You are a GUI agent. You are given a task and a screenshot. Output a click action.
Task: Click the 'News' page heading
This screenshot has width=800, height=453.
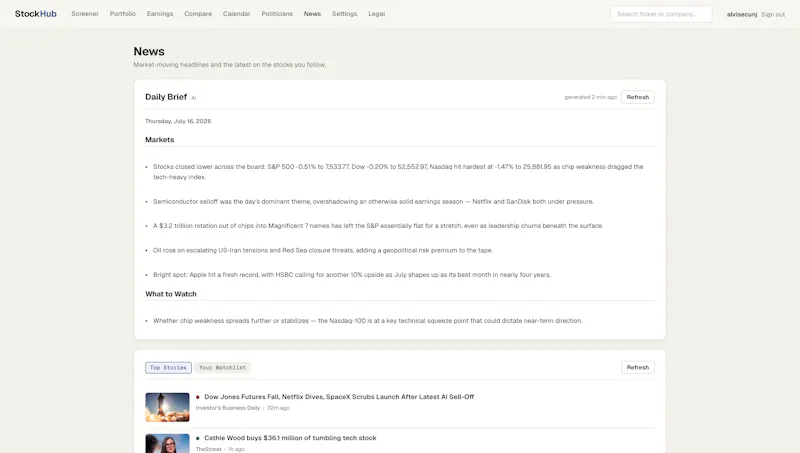point(149,52)
